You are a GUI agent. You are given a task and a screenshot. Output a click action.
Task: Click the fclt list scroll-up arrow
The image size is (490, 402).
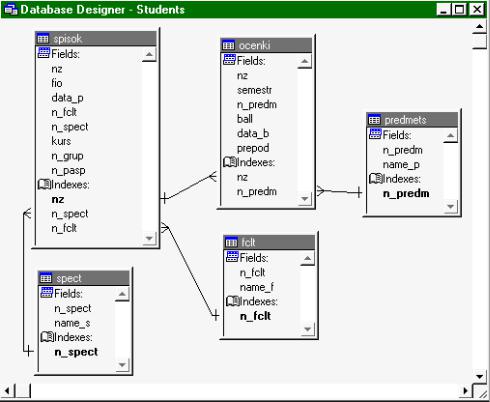click(307, 258)
